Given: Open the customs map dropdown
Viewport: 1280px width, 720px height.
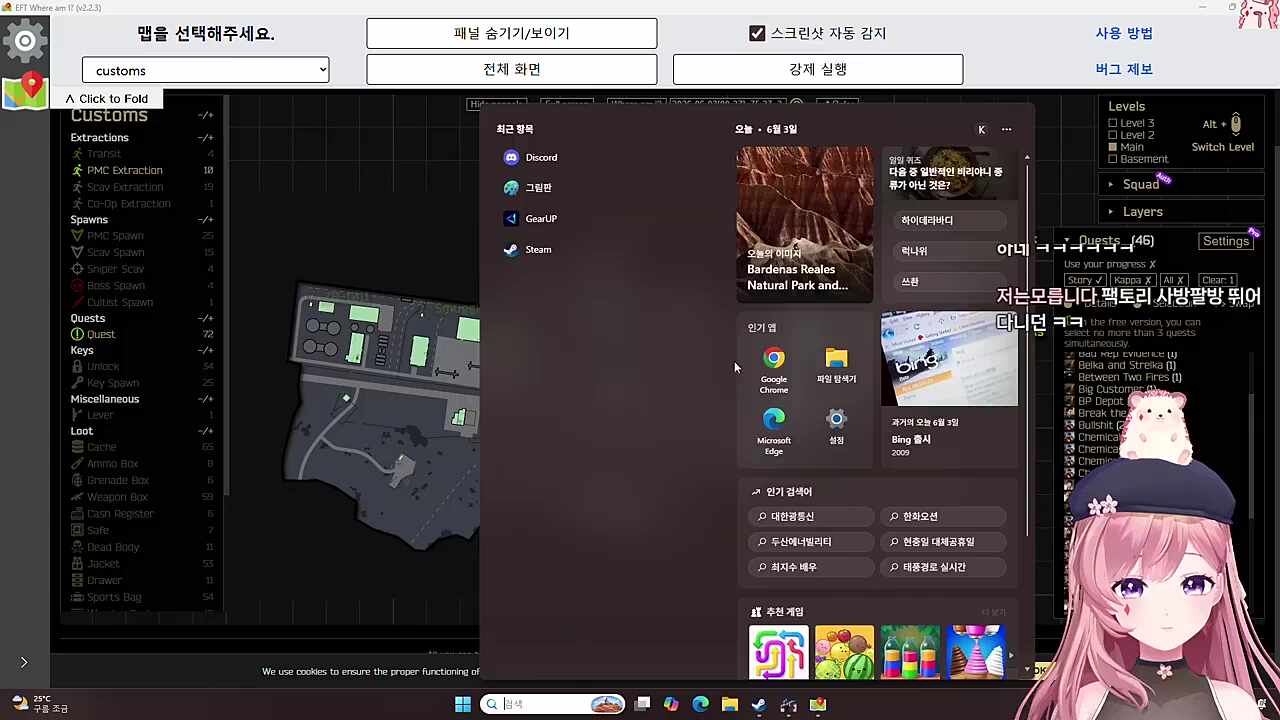Looking at the screenshot, I should (x=205, y=70).
